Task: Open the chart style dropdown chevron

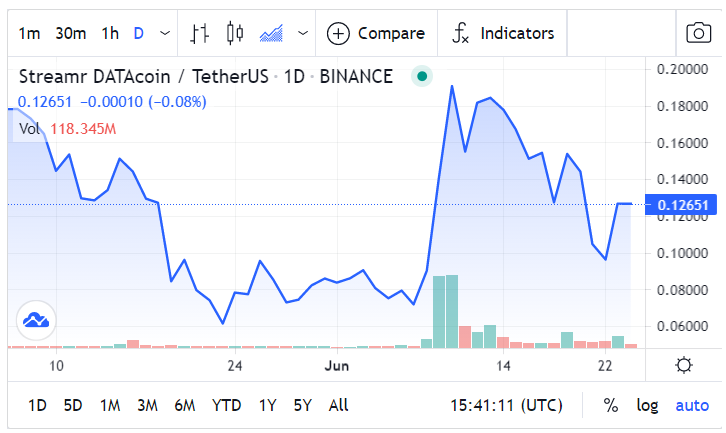Action: (303, 33)
